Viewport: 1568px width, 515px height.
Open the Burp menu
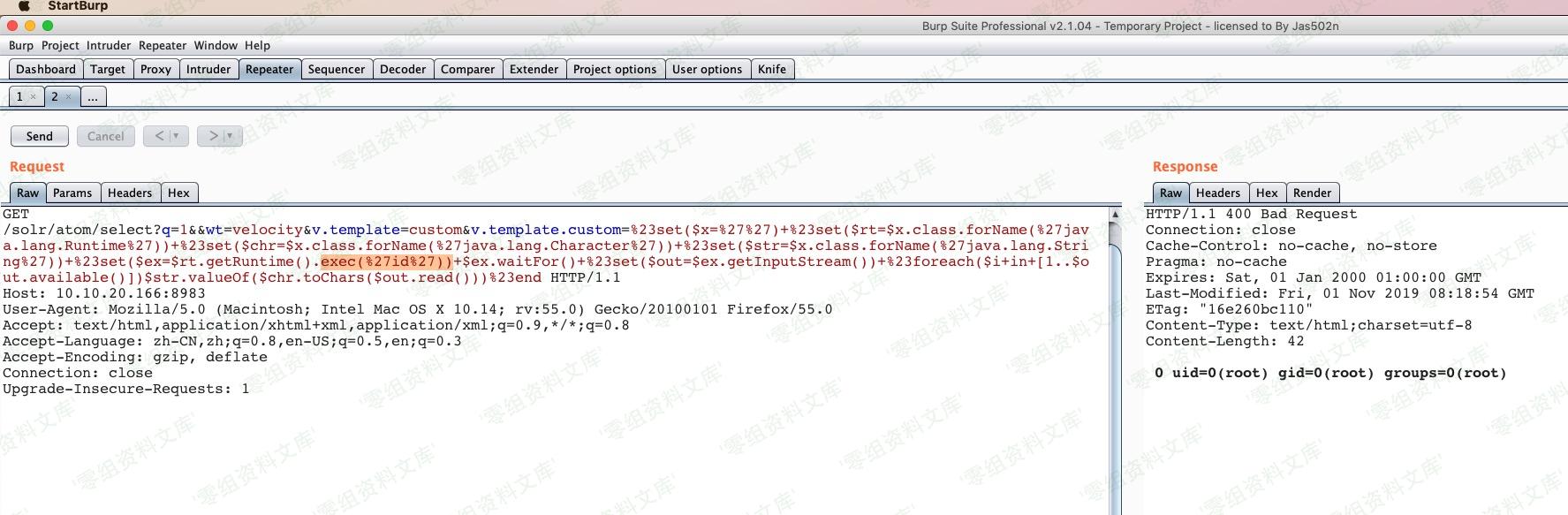21,45
